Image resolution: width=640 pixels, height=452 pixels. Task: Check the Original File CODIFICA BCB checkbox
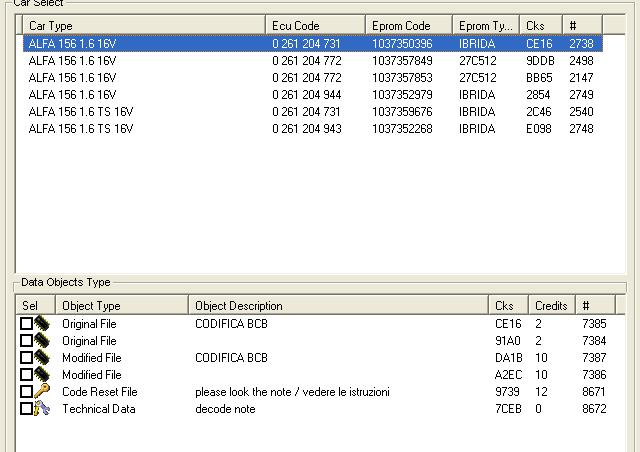[26, 324]
